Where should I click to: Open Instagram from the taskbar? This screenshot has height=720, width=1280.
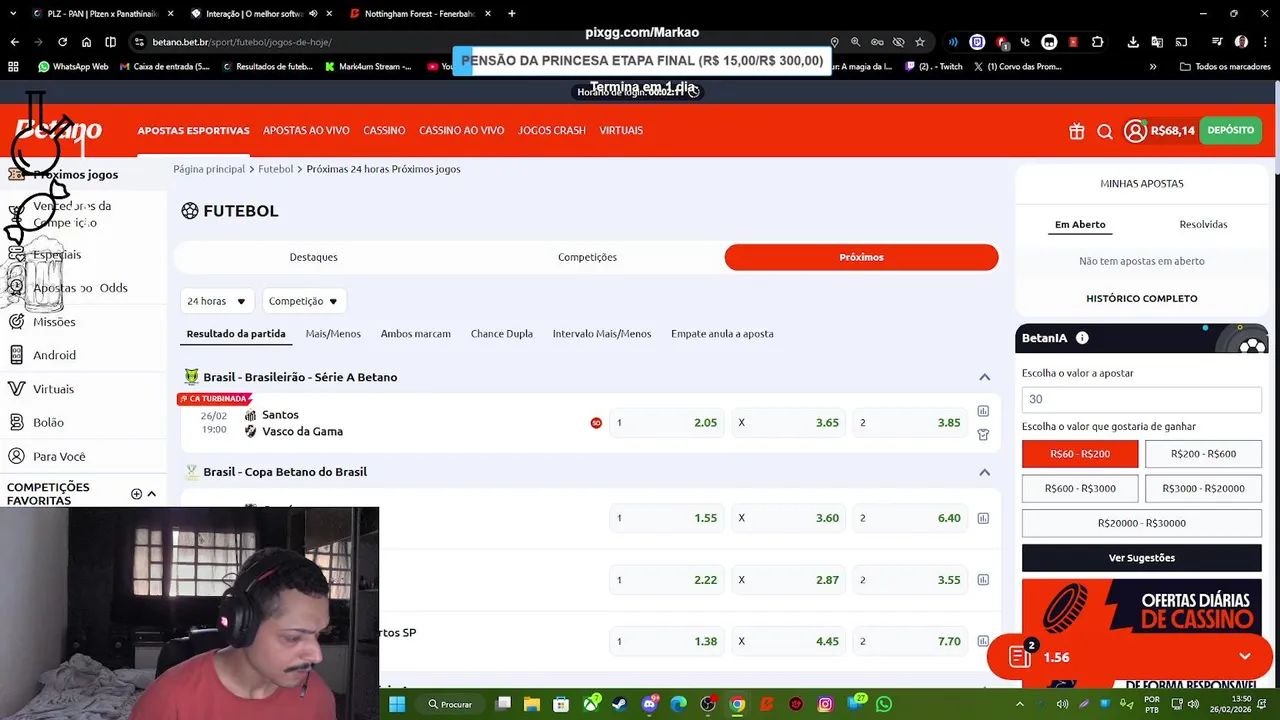[825, 704]
